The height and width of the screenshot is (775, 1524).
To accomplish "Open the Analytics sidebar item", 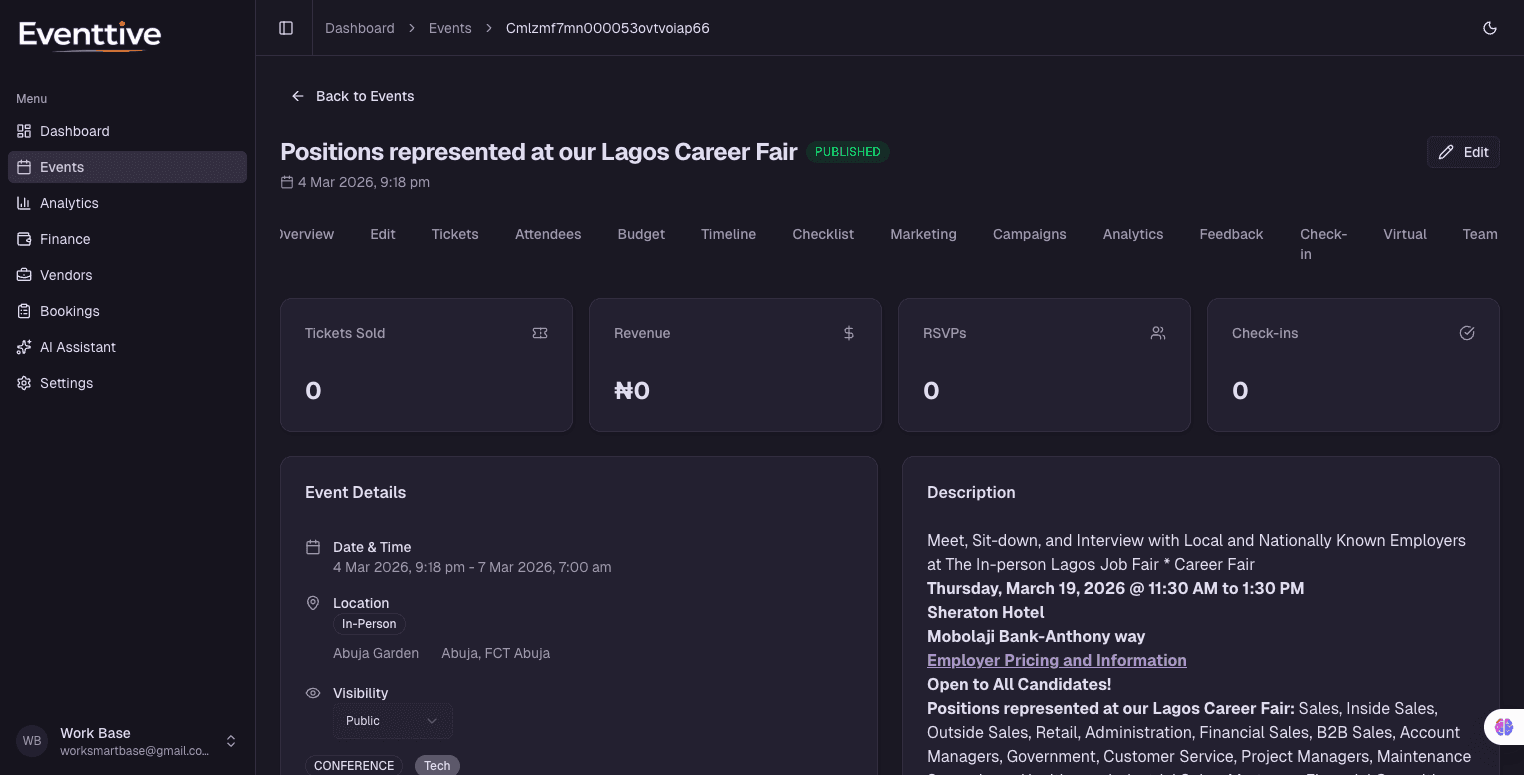I will coord(69,203).
